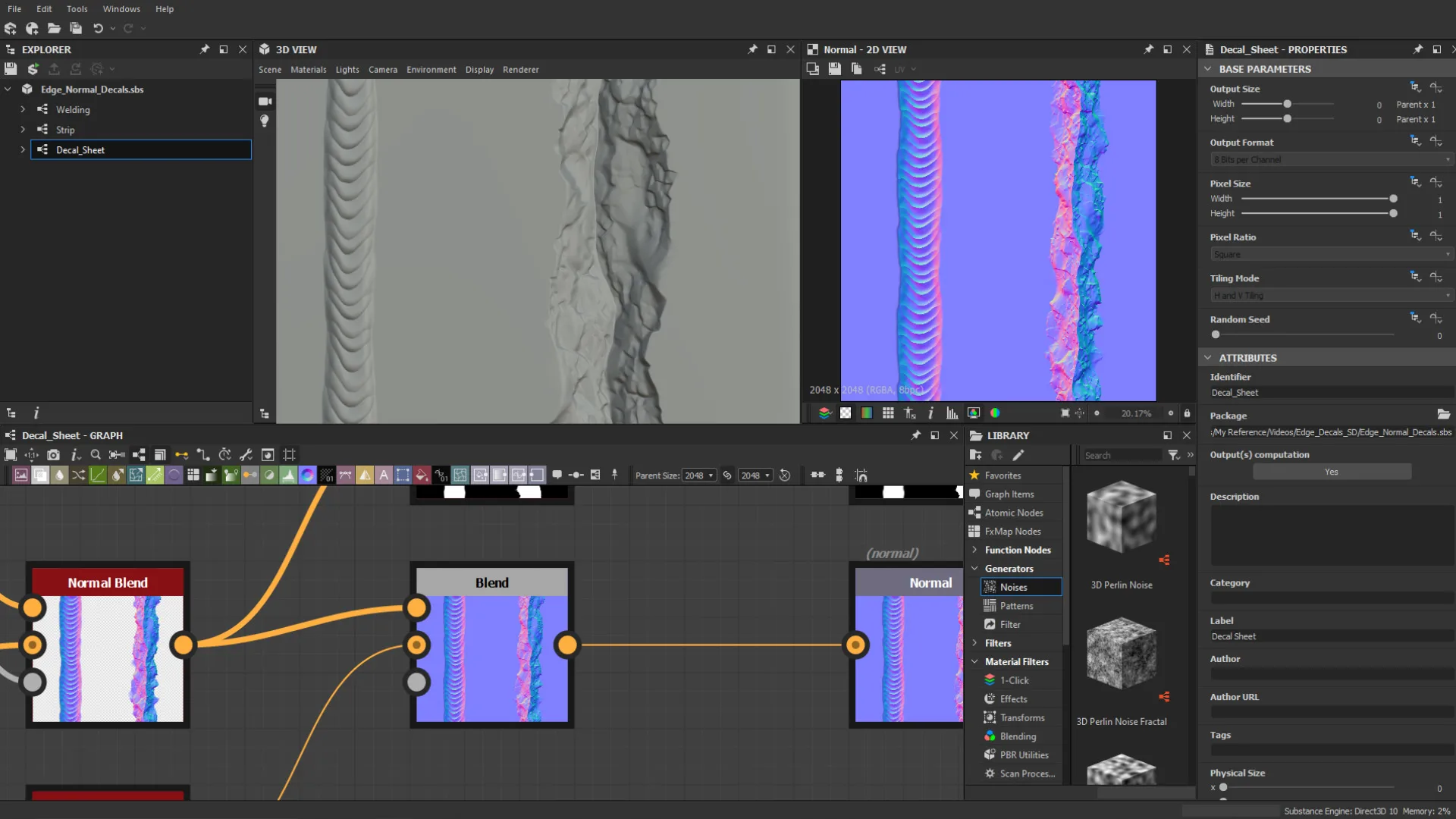Viewport: 1456px width, 819px height.
Task: Toggle the parent size link icon
Action: [x=727, y=475]
